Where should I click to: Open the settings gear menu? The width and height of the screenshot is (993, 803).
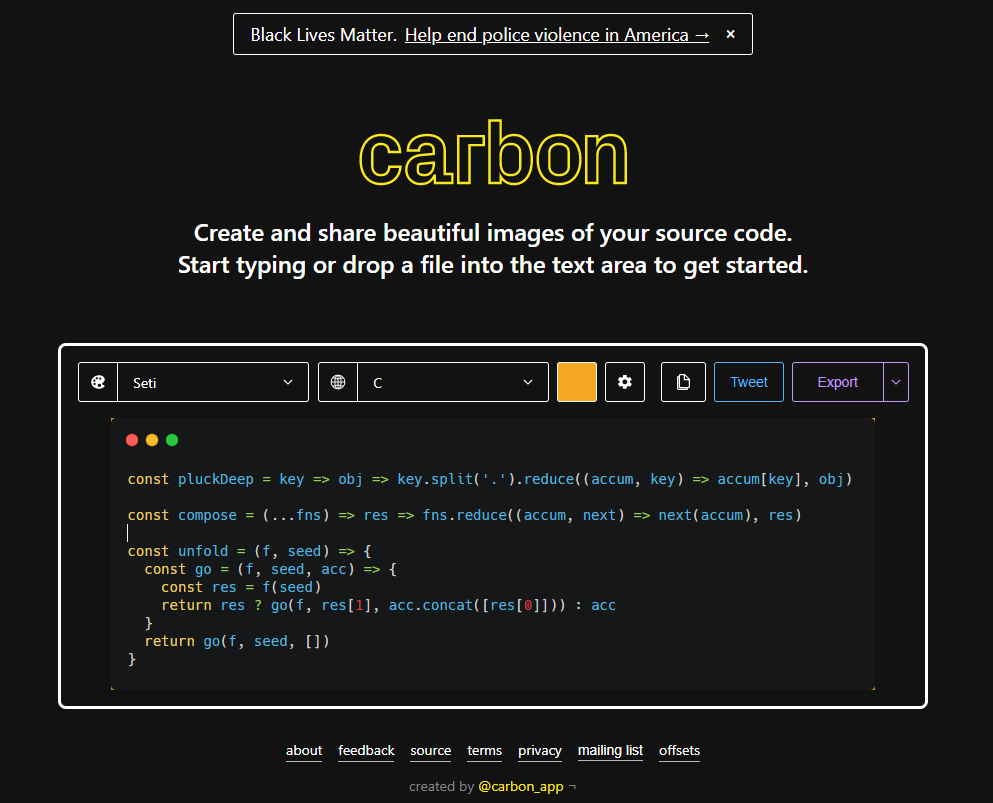click(624, 382)
